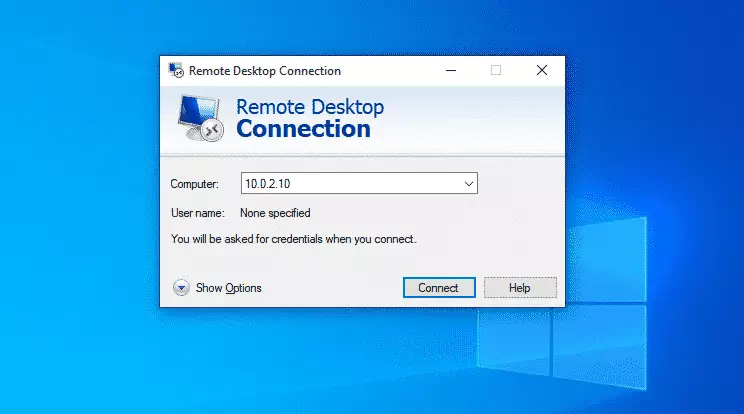Click the Connect button

[x=439, y=287]
